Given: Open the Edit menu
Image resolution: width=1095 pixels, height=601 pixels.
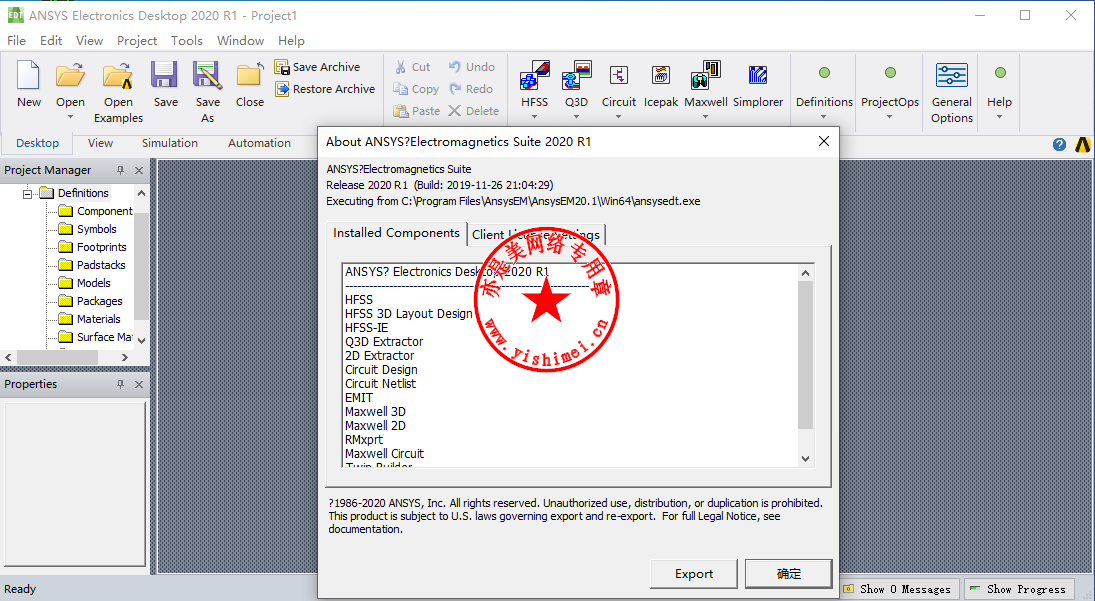Looking at the screenshot, I should pyautogui.click(x=51, y=40).
